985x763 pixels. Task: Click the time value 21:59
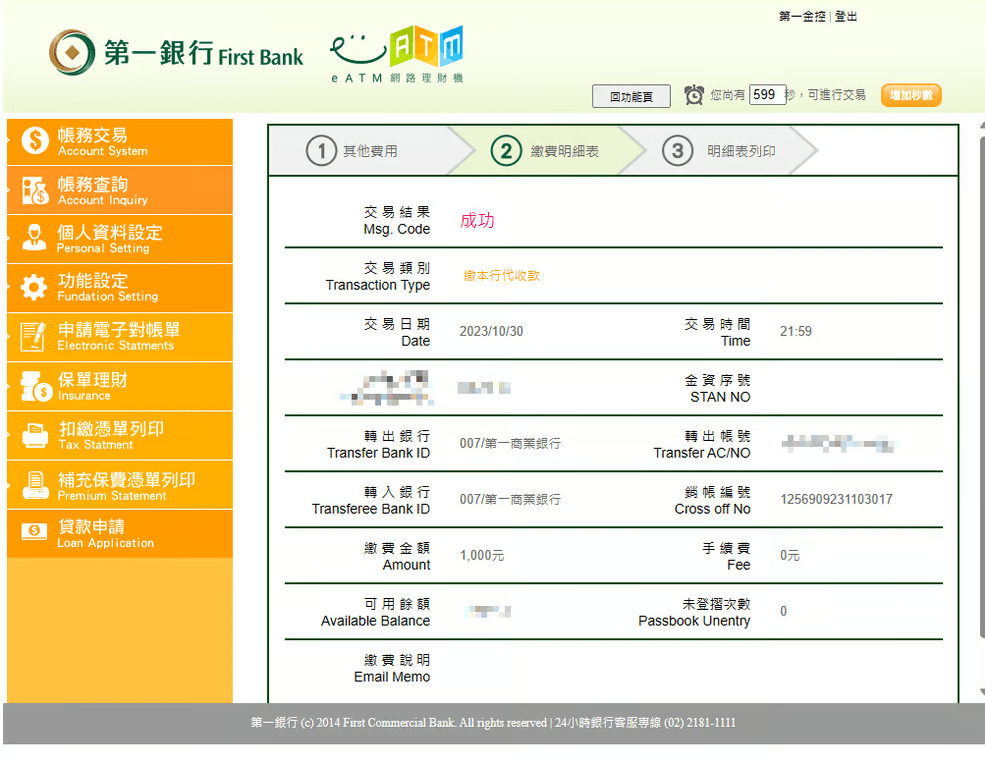[796, 332]
